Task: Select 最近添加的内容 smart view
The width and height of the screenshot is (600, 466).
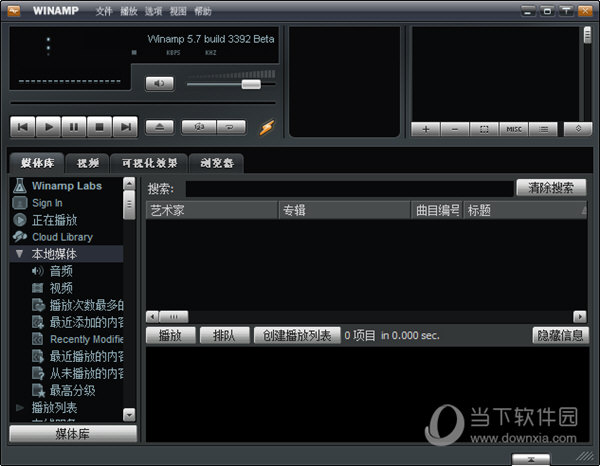Action: point(86,322)
